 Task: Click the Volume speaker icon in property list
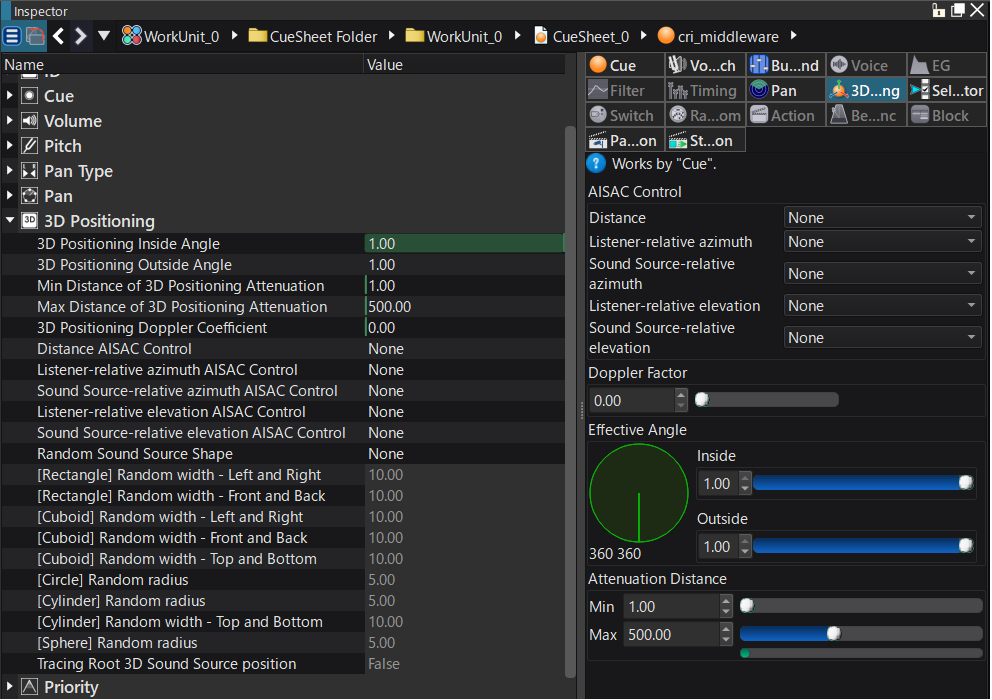point(29,121)
